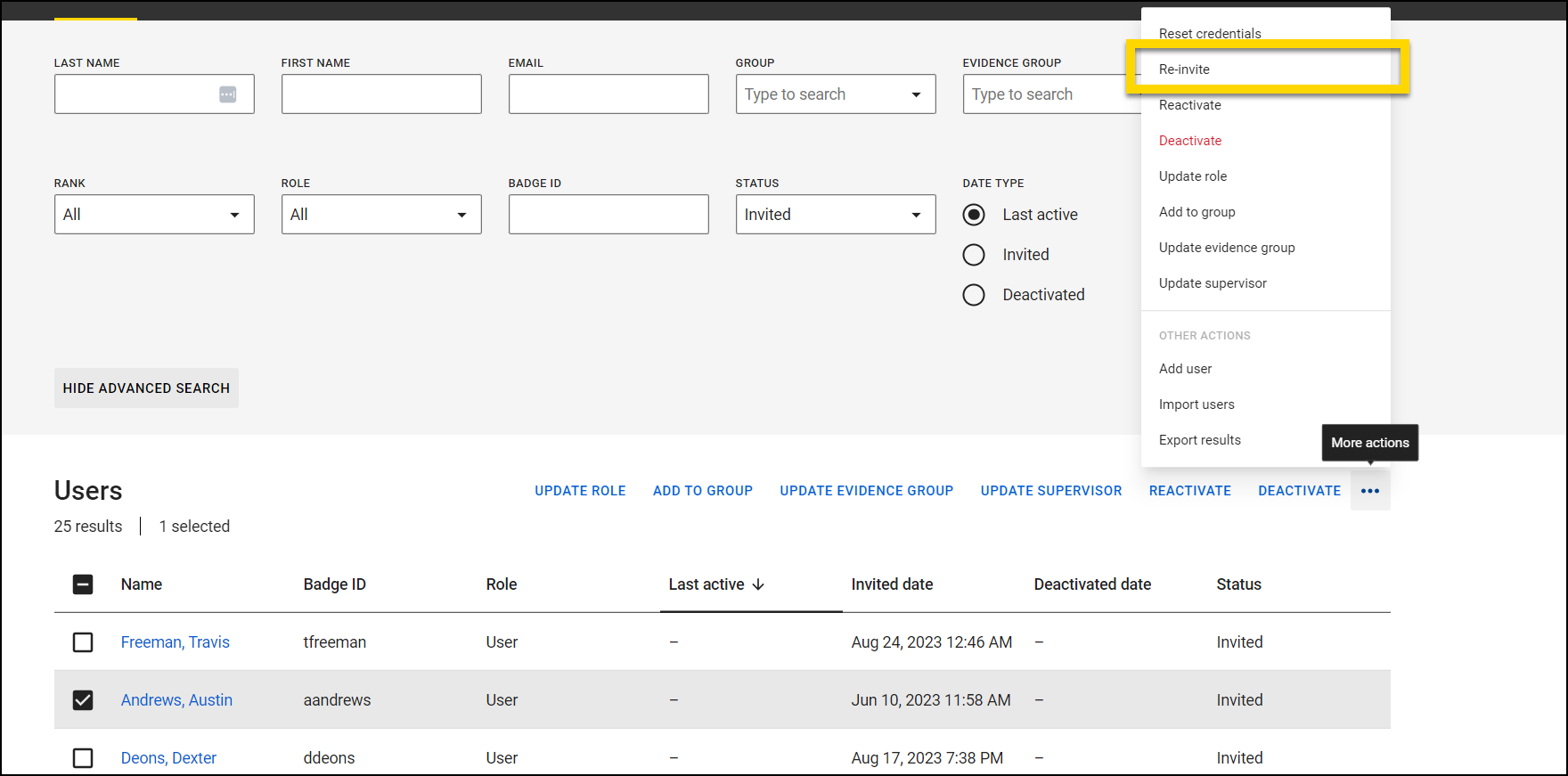Sort by the Name column header
Viewport: 1568px width, 776px height.
click(142, 584)
